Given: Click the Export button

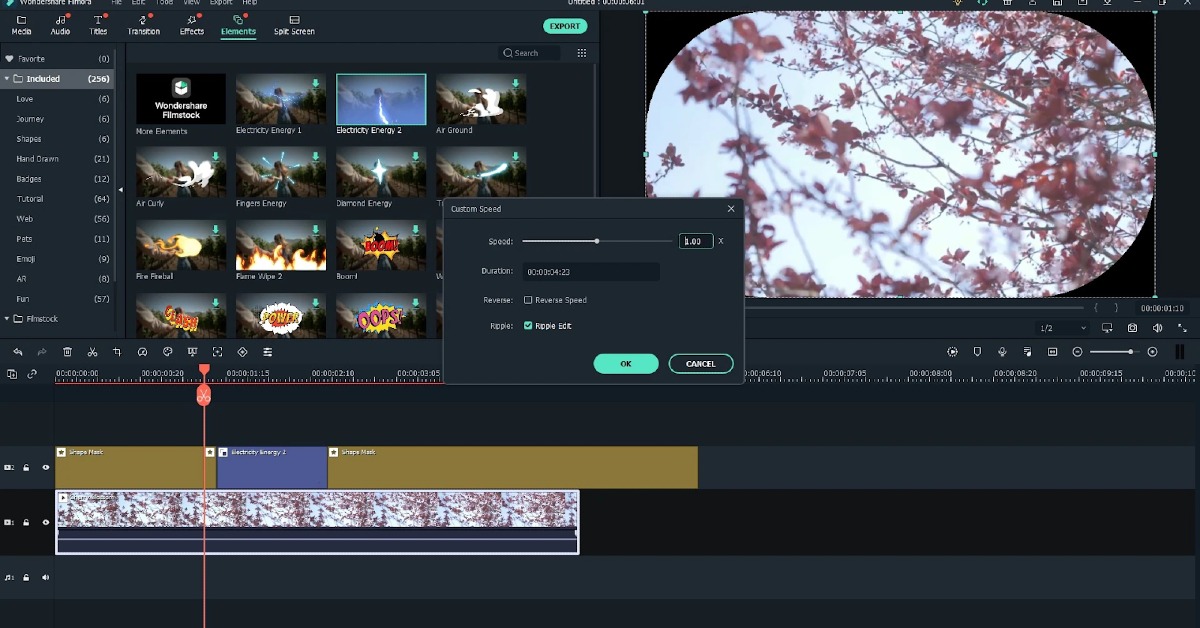Looking at the screenshot, I should point(565,26).
